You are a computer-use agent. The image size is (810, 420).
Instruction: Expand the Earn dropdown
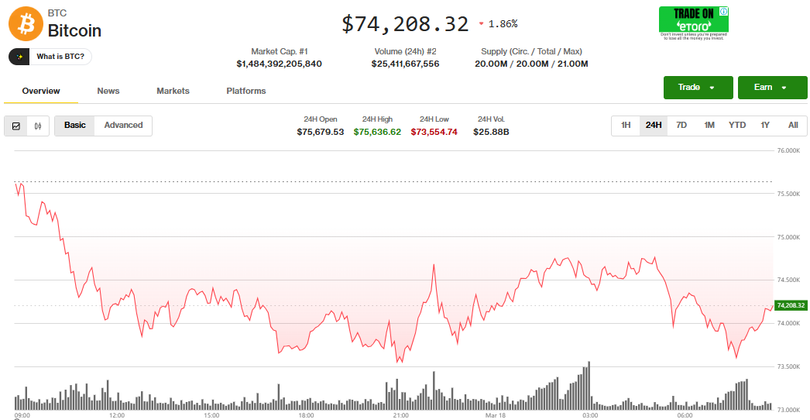pyautogui.click(x=772, y=88)
